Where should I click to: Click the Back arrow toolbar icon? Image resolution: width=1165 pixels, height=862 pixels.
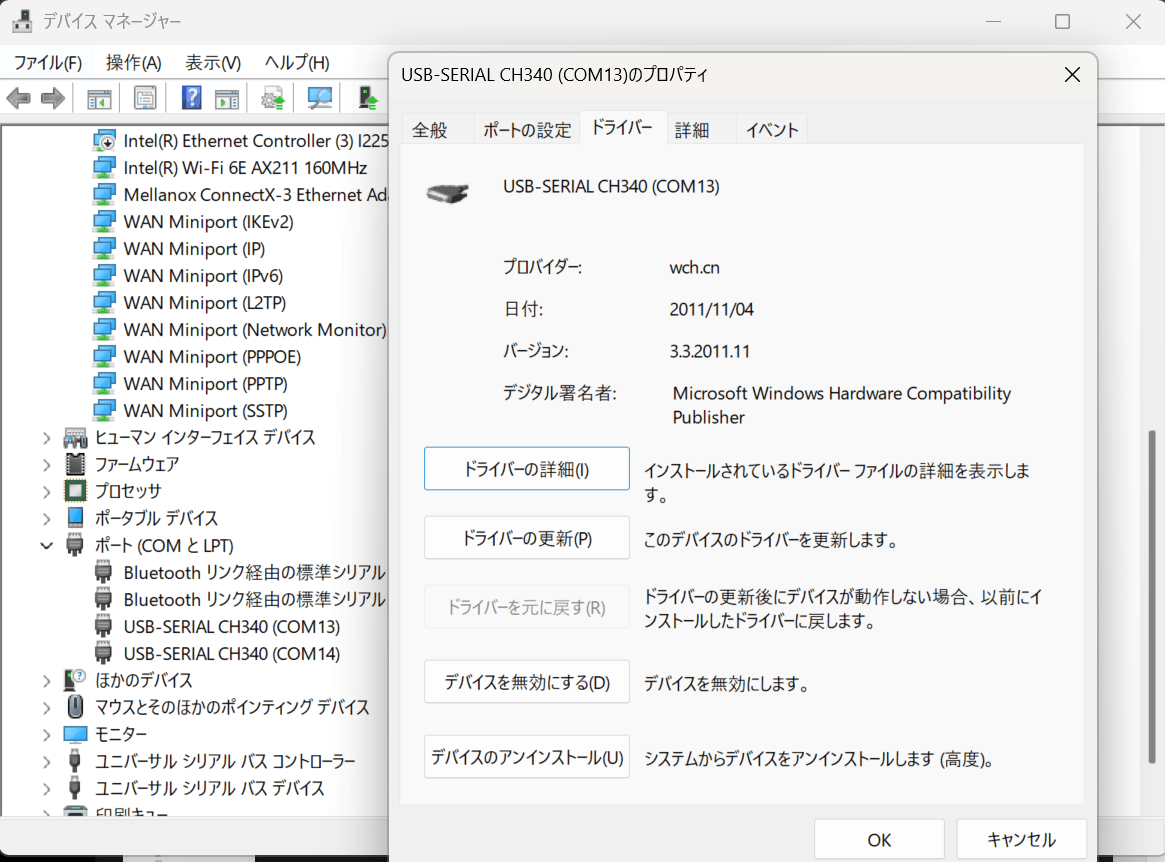[x=19, y=98]
